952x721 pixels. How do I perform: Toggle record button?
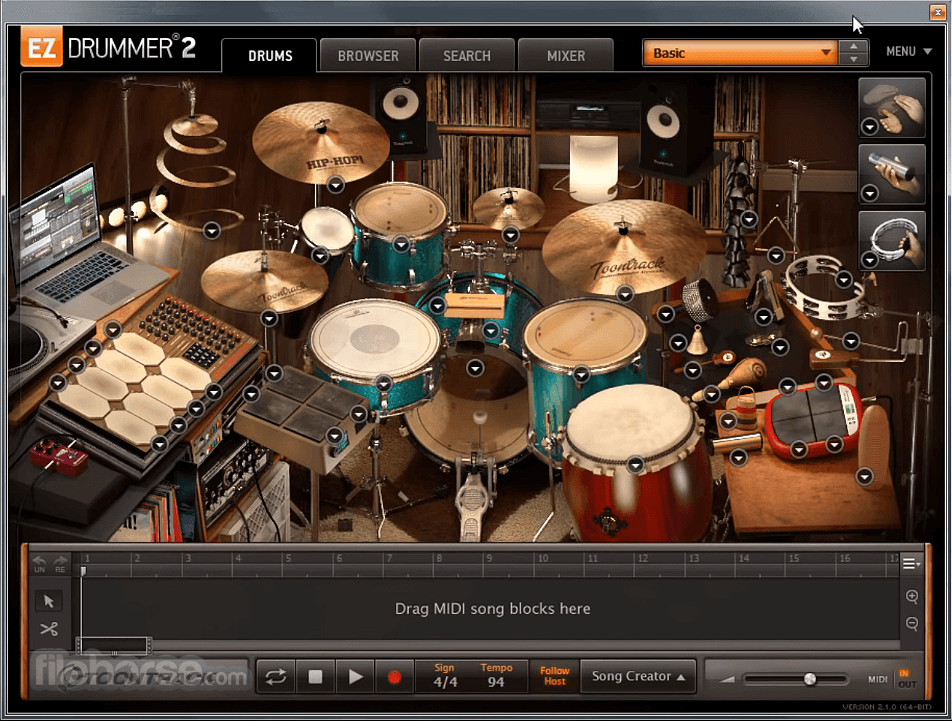[394, 677]
